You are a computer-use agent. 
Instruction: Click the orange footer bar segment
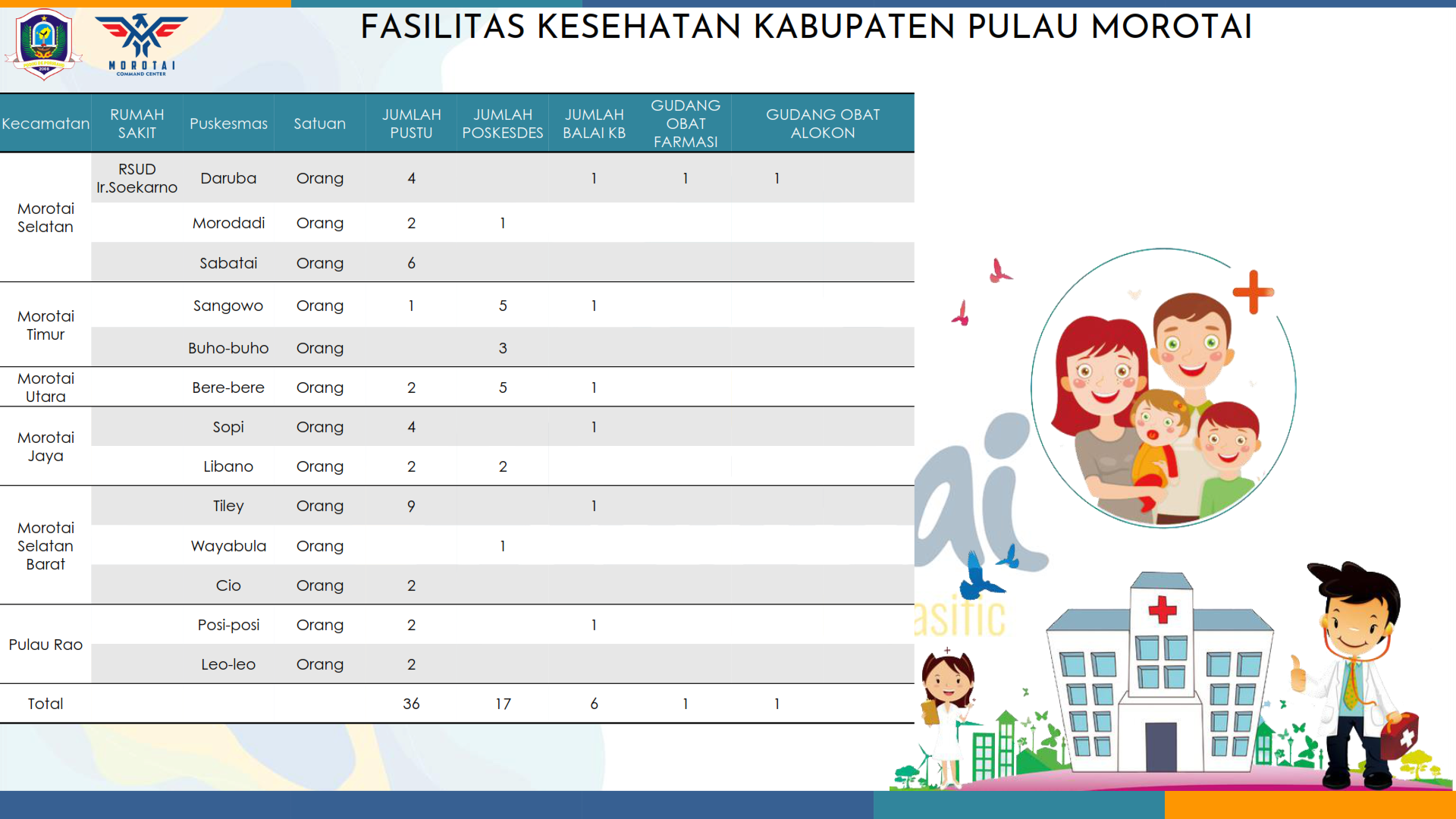tap(1310, 805)
